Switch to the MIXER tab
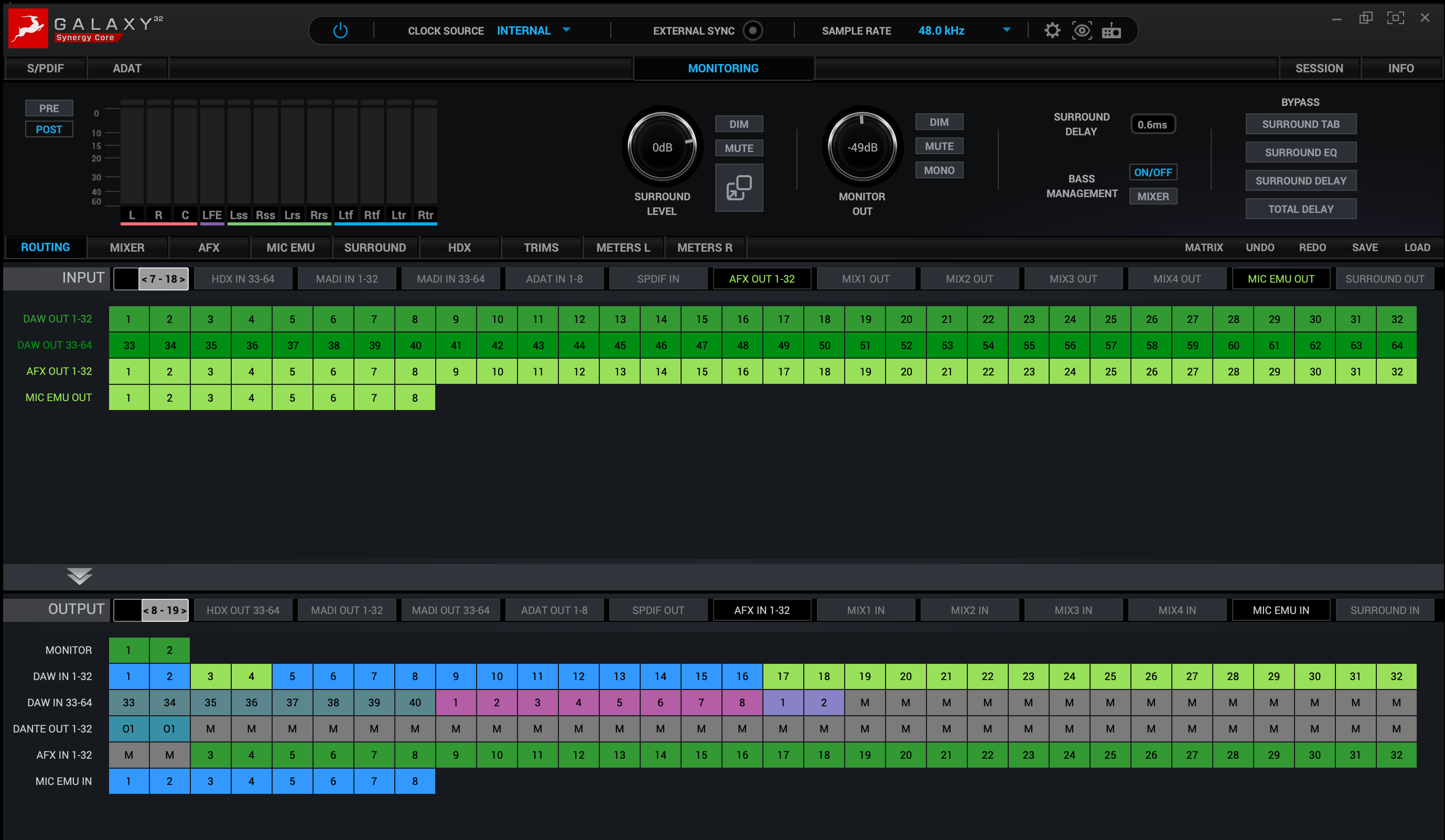This screenshot has height=840, width=1445. 127,247
